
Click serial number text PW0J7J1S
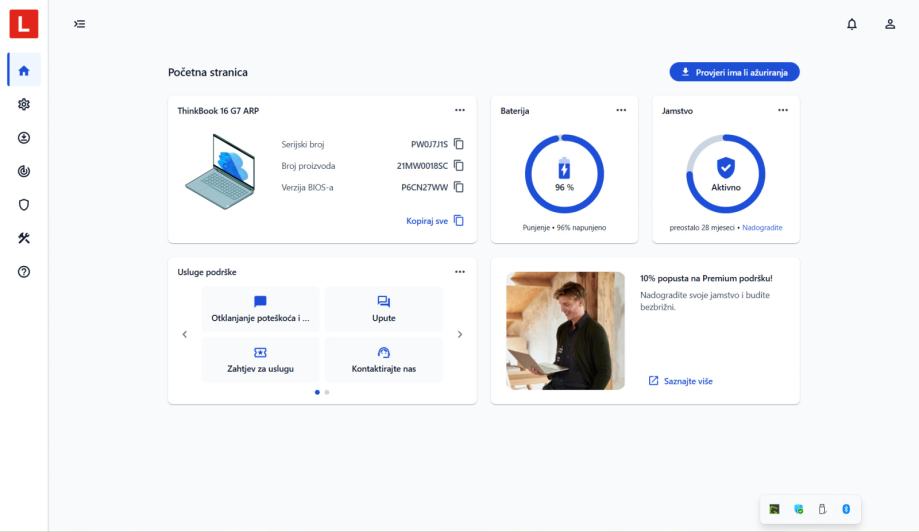click(x=429, y=144)
